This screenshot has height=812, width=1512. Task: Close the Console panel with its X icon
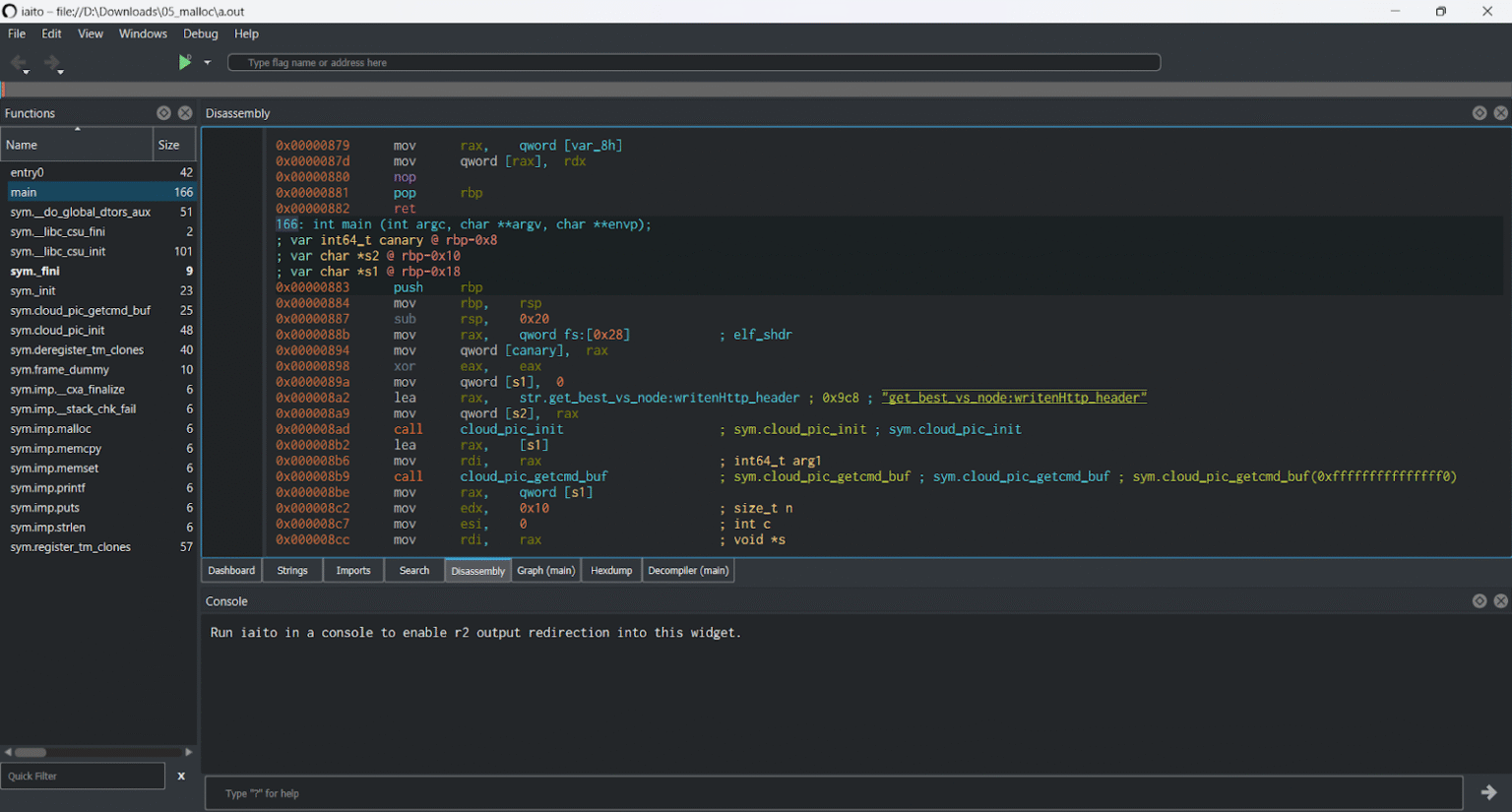[1500, 600]
